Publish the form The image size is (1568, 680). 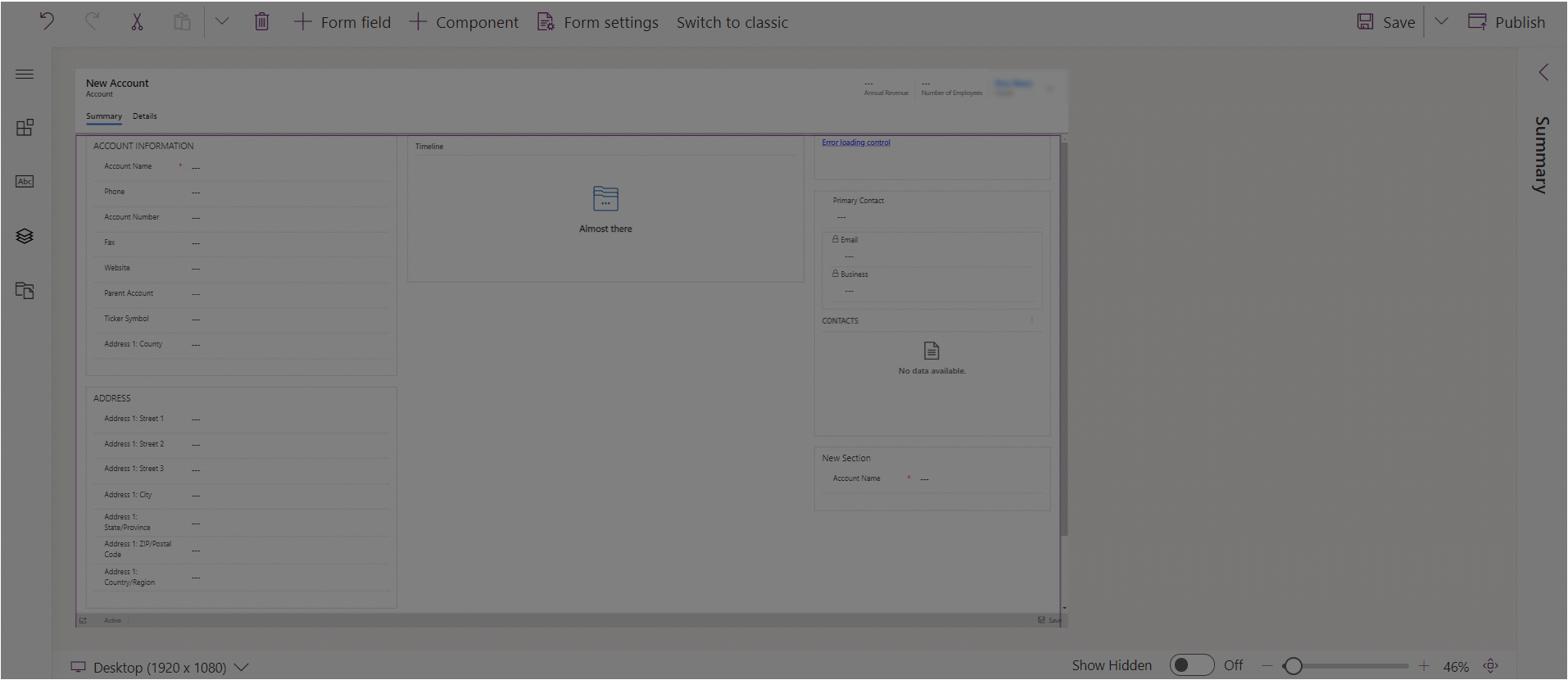tap(1507, 22)
